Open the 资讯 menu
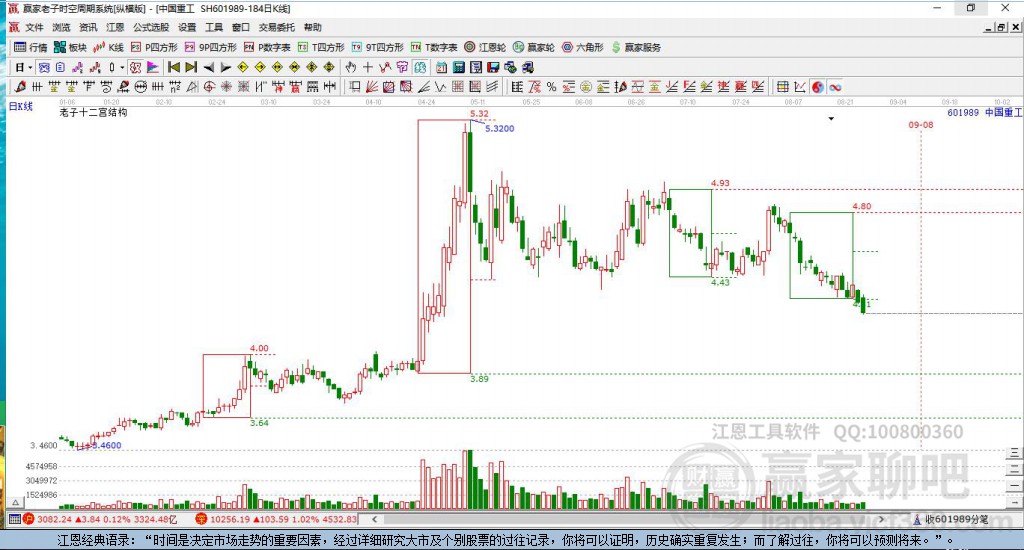 point(88,27)
